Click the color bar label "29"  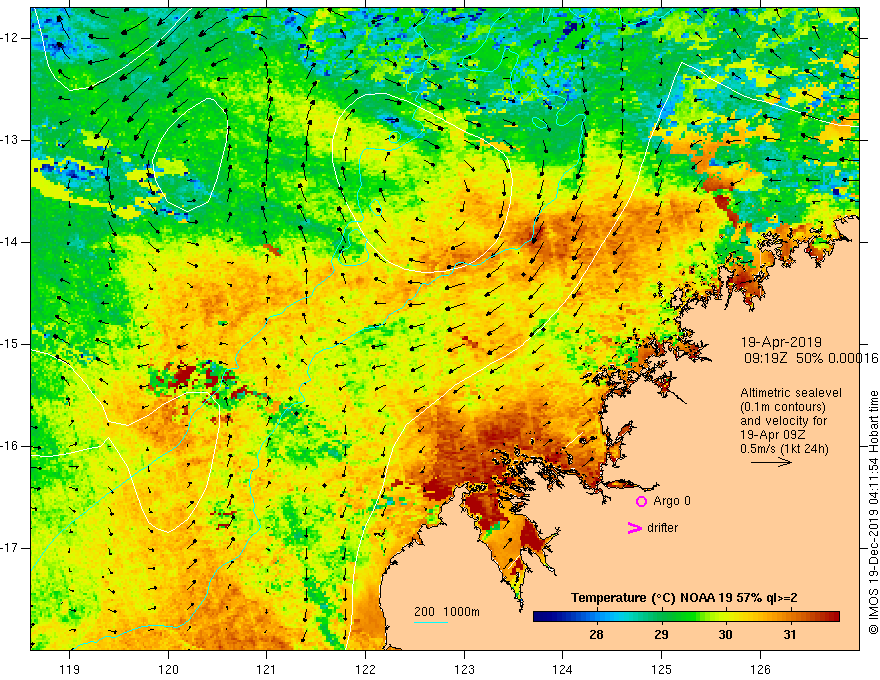(x=661, y=635)
